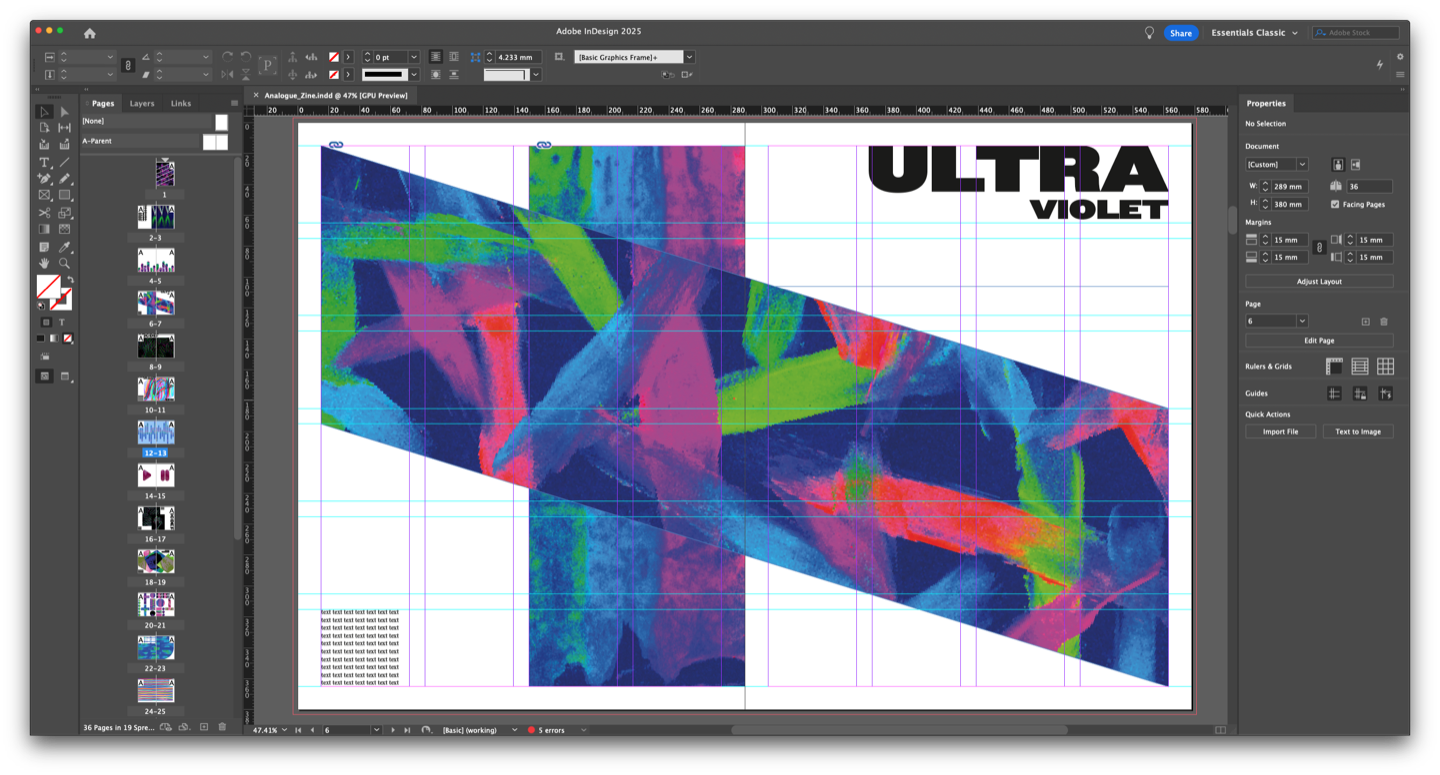
Task: Toggle show baseline grid button
Action: coord(1360,367)
